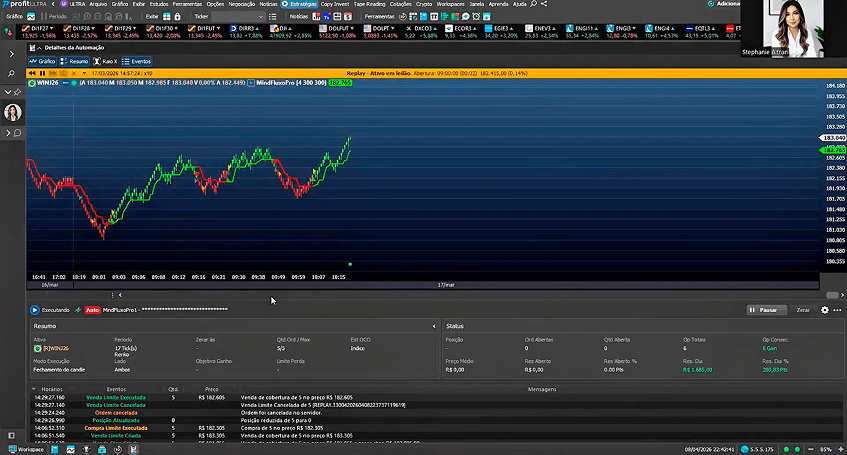Click the replay fast-forward icon
The height and width of the screenshot is (455, 847).
click(53, 73)
